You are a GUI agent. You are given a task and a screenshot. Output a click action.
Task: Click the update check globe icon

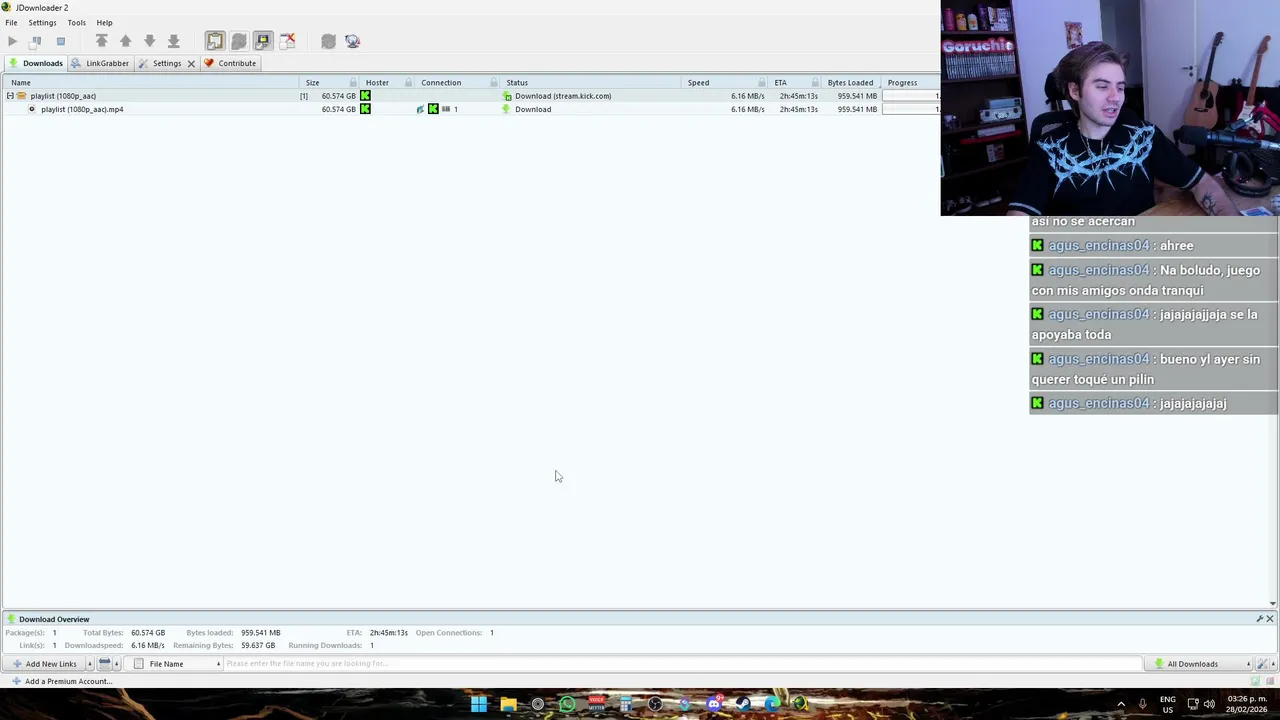tap(352, 41)
